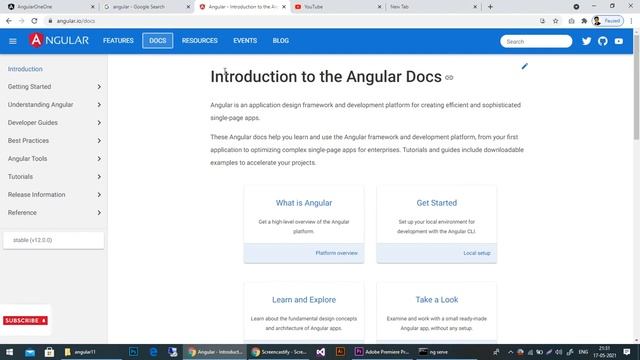The width and height of the screenshot is (640, 360).
Task: Open the notification center icon
Action: coord(627,352)
